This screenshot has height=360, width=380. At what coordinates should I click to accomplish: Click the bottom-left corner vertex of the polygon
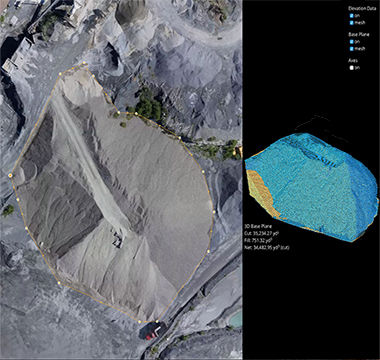pyautogui.click(x=59, y=283)
